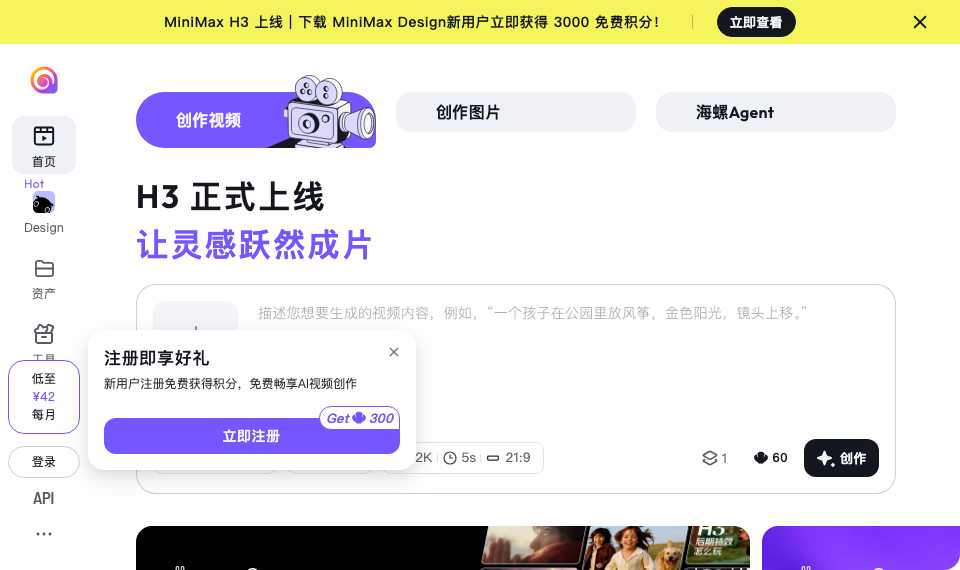Open the tools toolbox sidebar icon

[x=43, y=334]
